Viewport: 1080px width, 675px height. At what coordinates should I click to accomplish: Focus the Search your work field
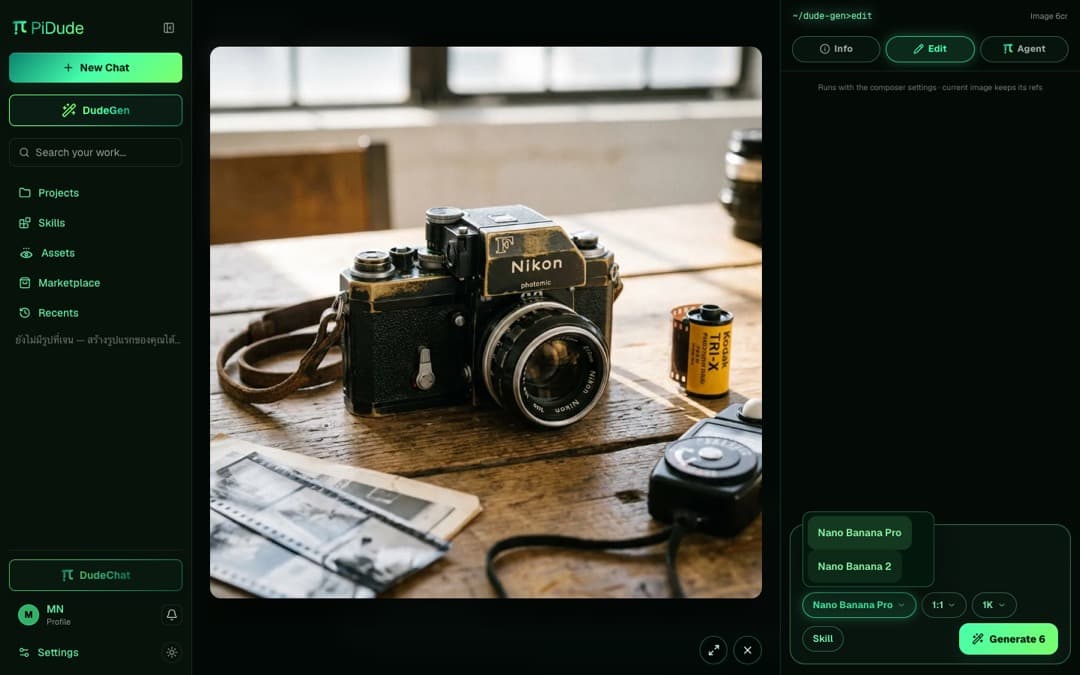pos(96,152)
